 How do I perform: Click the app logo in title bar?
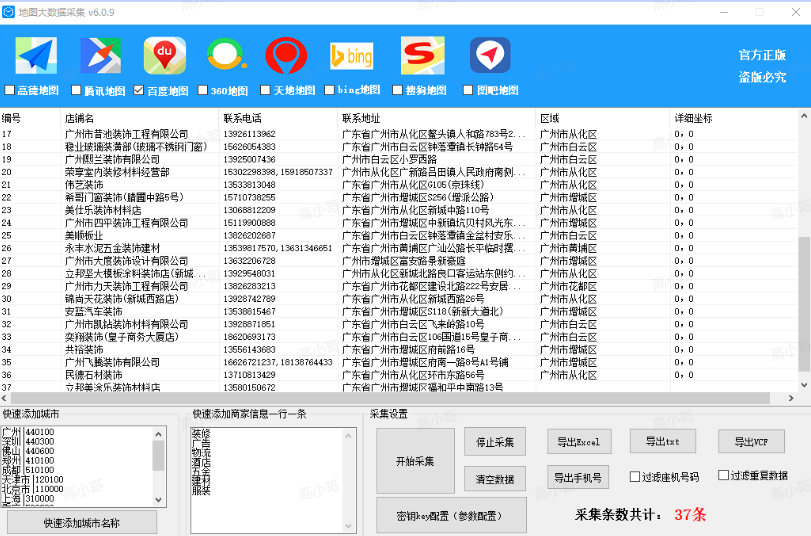8,12
